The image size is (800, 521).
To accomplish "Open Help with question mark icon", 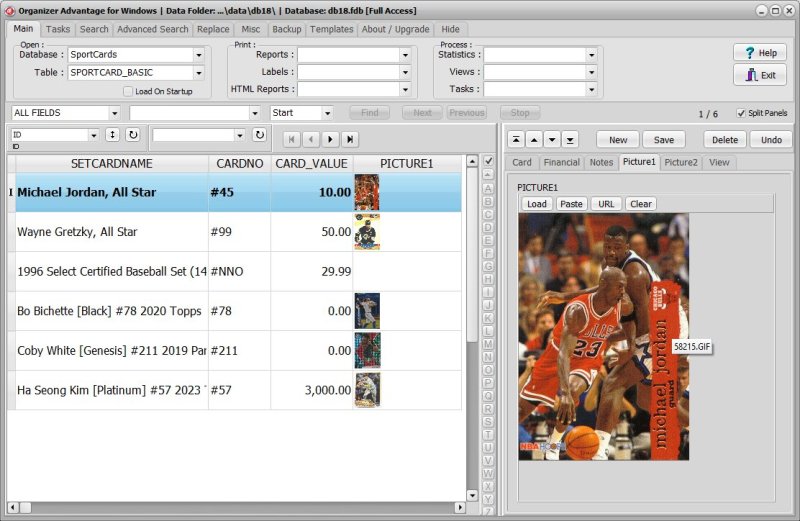I will tap(760, 53).
